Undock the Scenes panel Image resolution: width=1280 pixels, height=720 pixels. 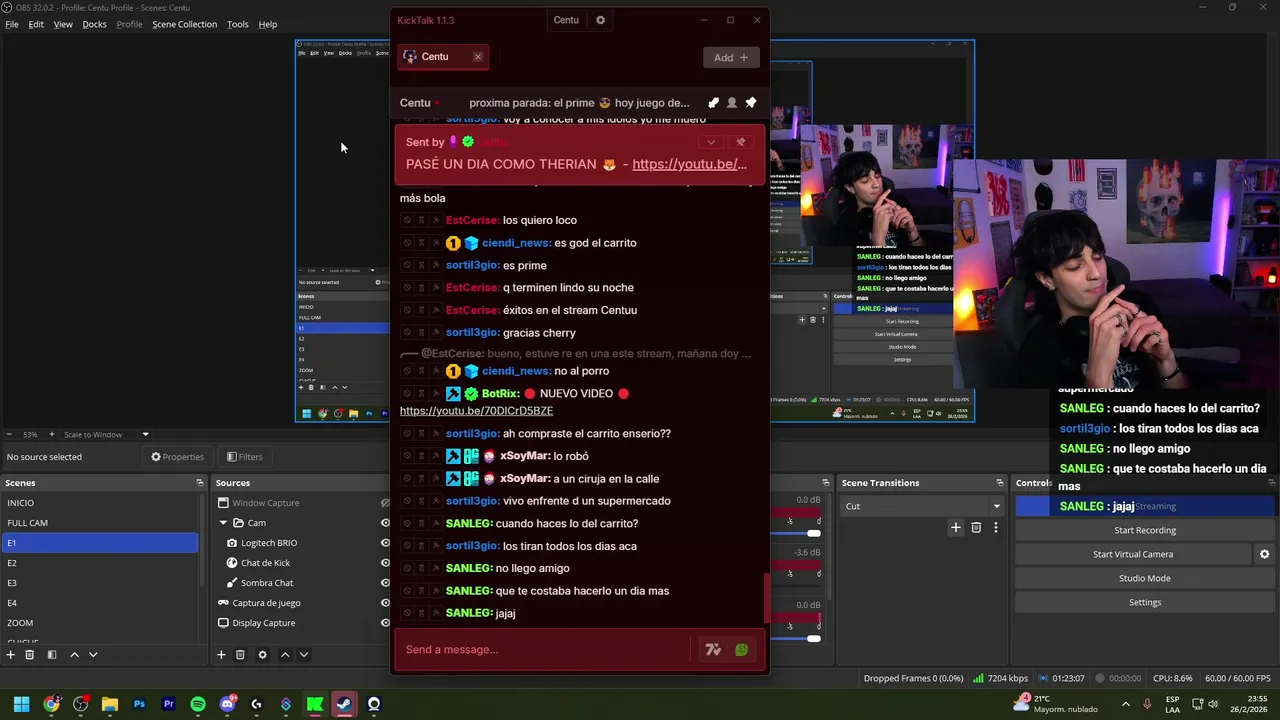click(x=200, y=483)
